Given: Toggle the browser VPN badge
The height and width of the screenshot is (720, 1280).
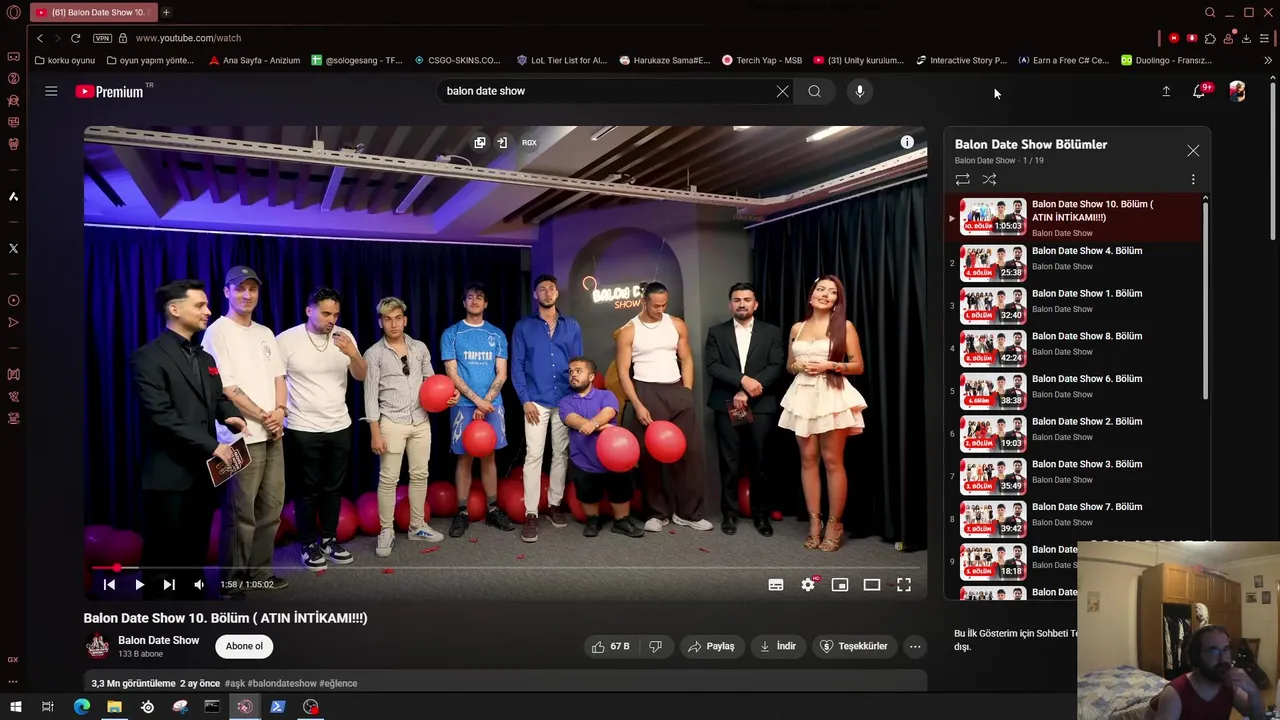Looking at the screenshot, I should coord(102,38).
